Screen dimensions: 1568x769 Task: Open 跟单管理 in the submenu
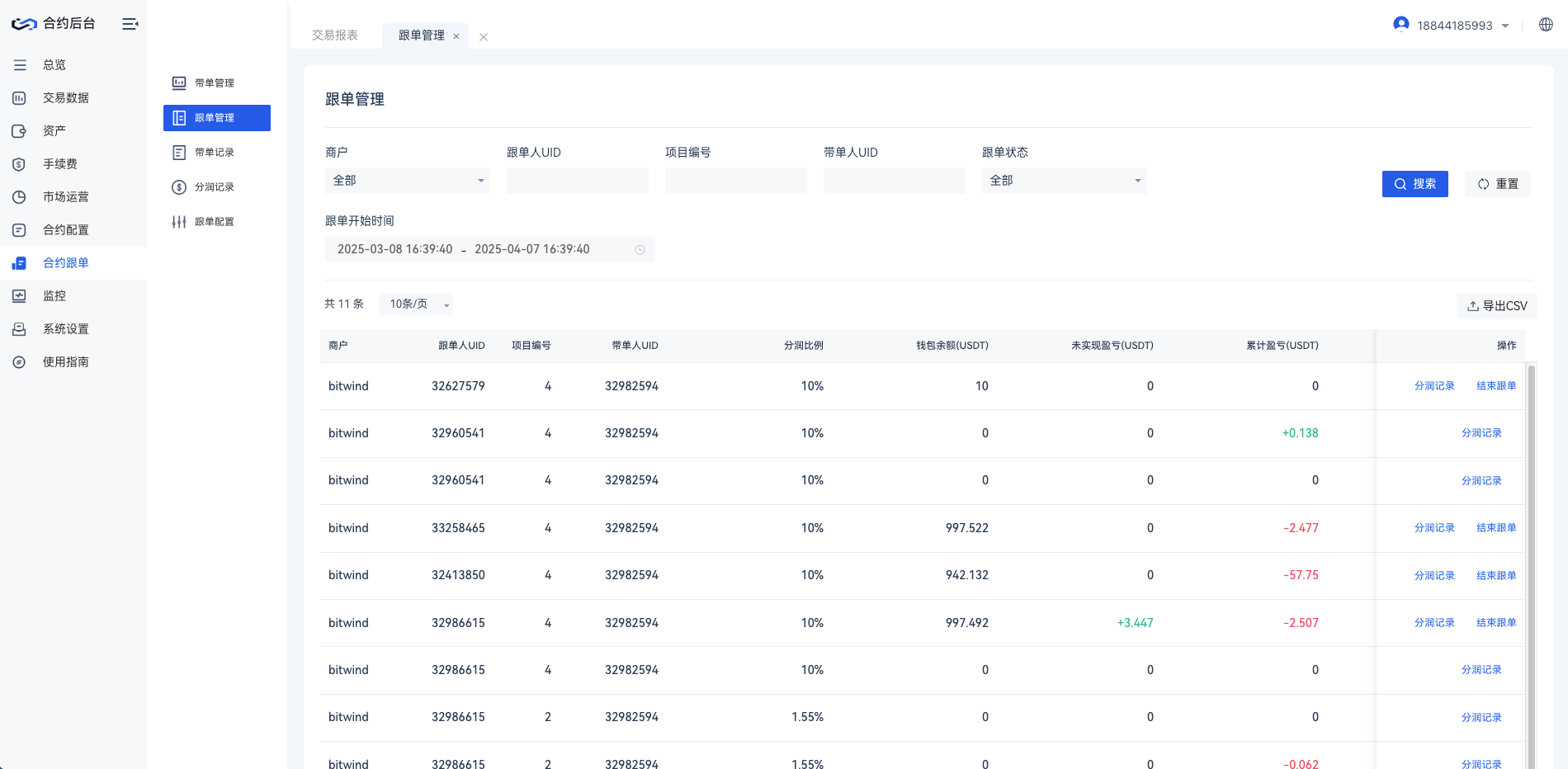[x=217, y=118]
